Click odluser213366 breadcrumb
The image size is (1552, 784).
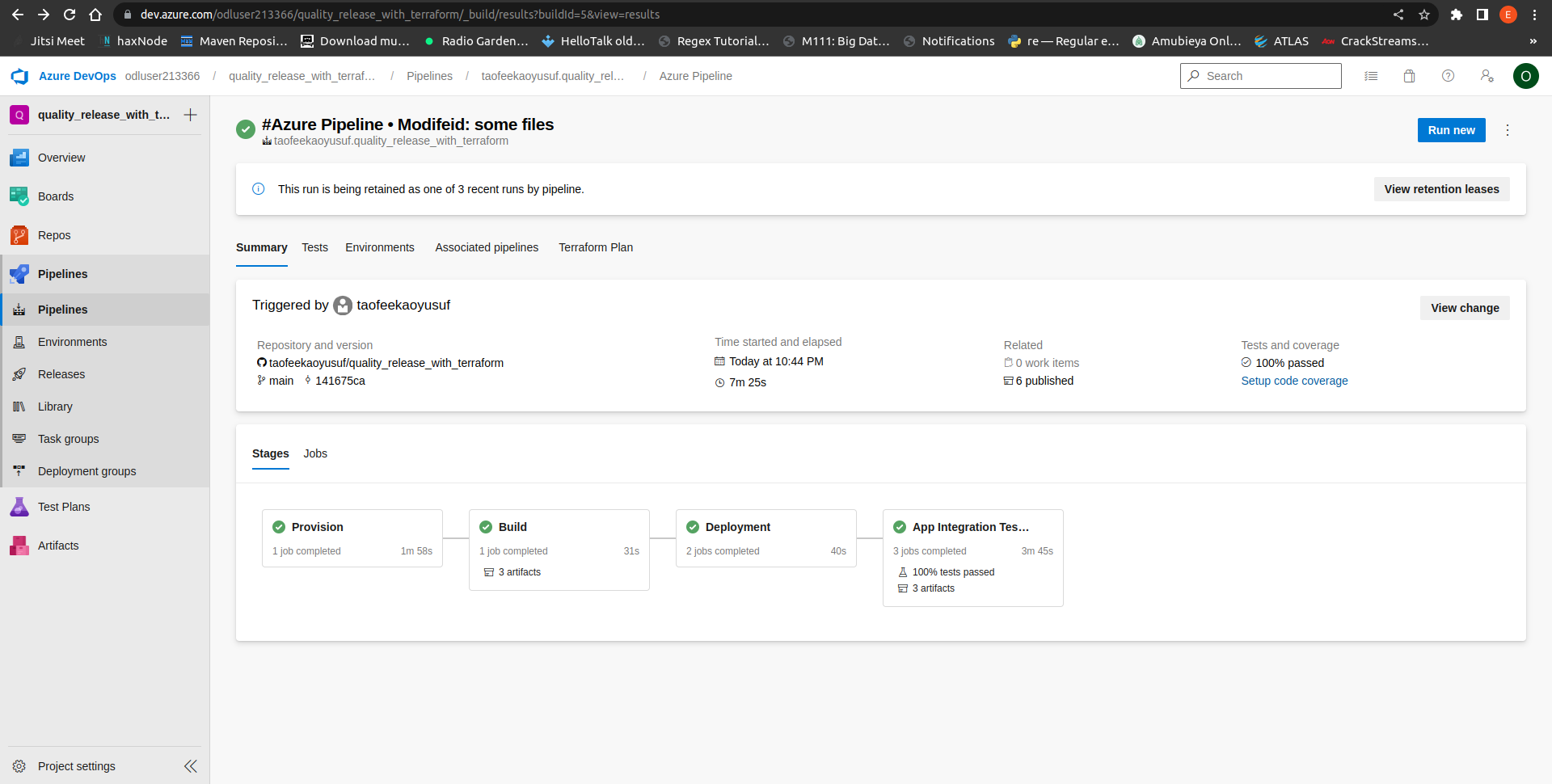coord(162,76)
